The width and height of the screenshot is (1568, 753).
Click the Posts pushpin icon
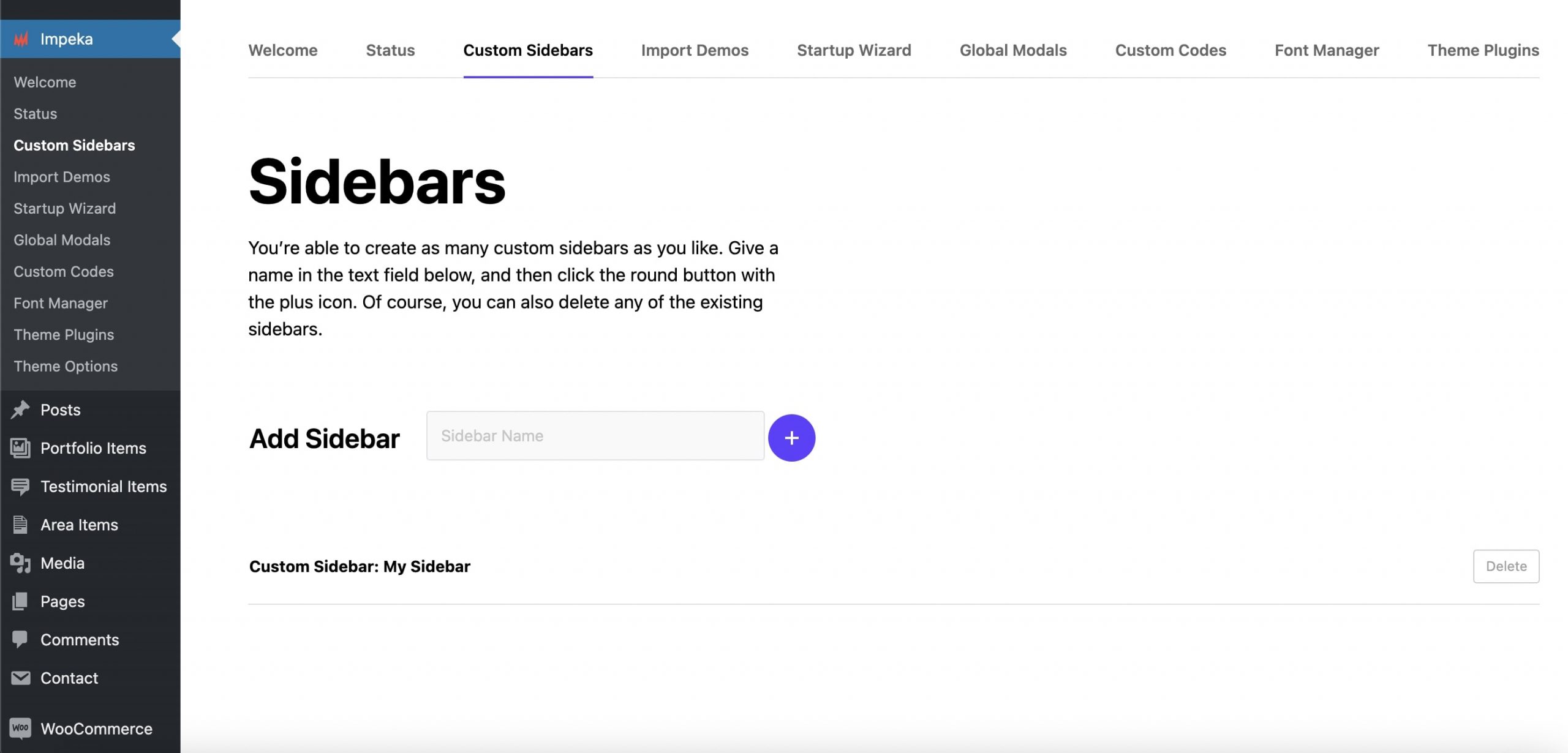[20, 410]
